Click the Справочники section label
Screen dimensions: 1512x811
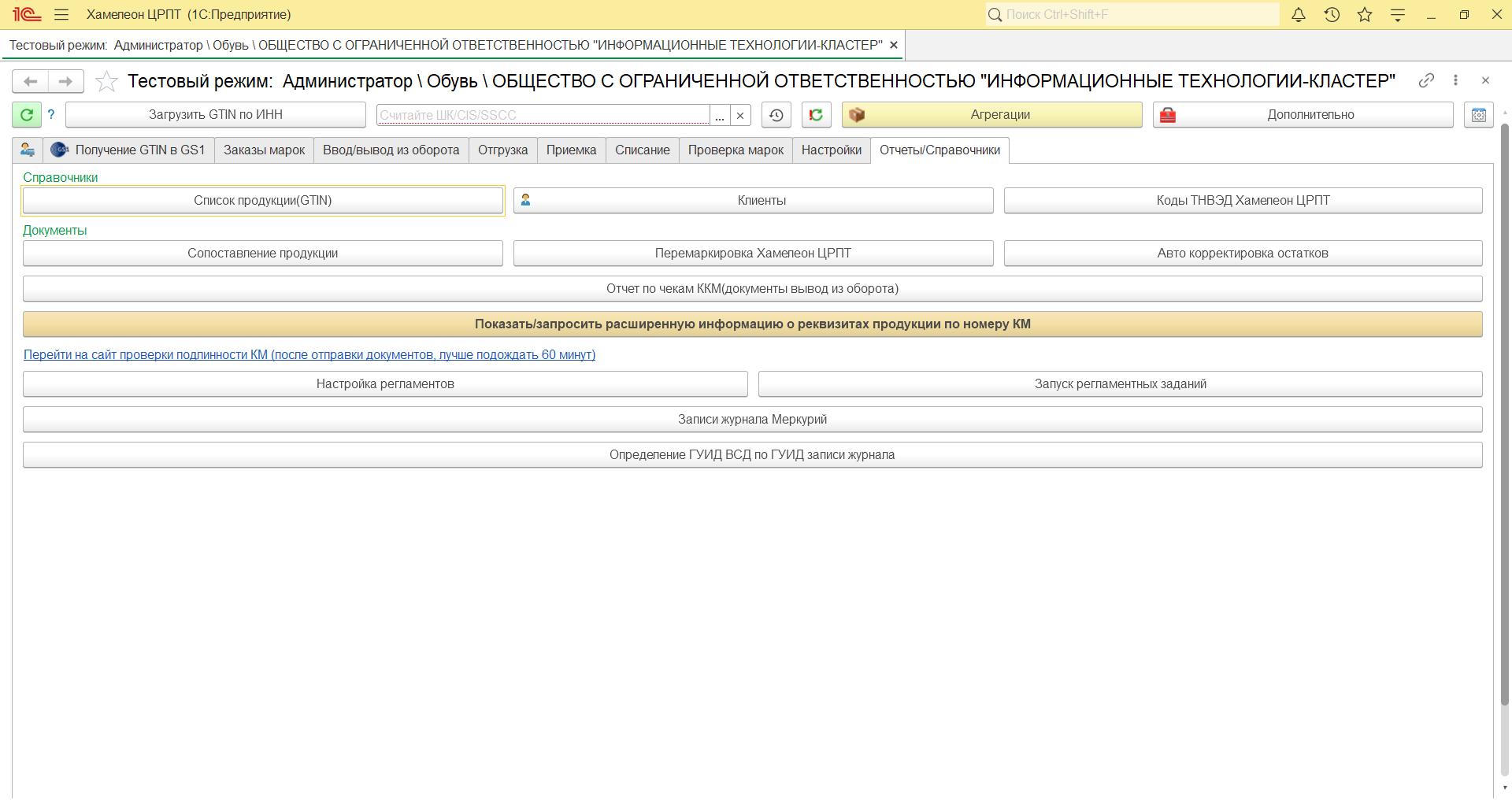[61, 178]
